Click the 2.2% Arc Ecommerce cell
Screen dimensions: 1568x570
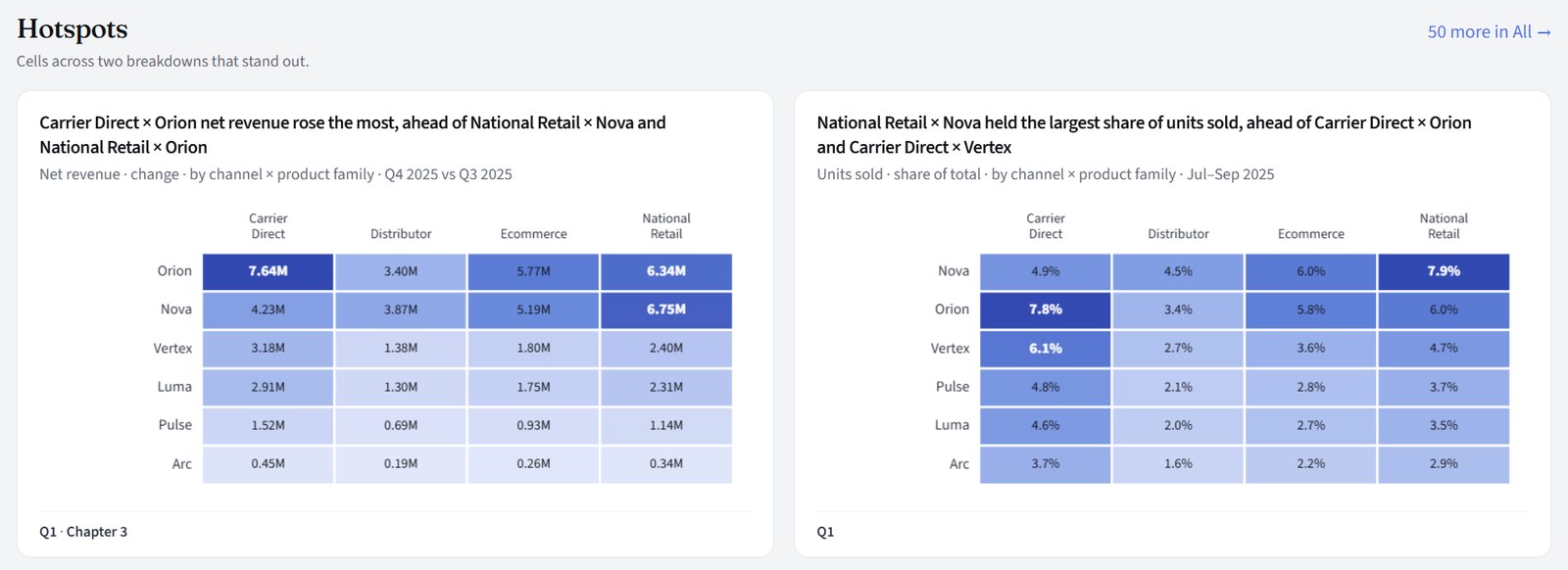tap(1311, 464)
